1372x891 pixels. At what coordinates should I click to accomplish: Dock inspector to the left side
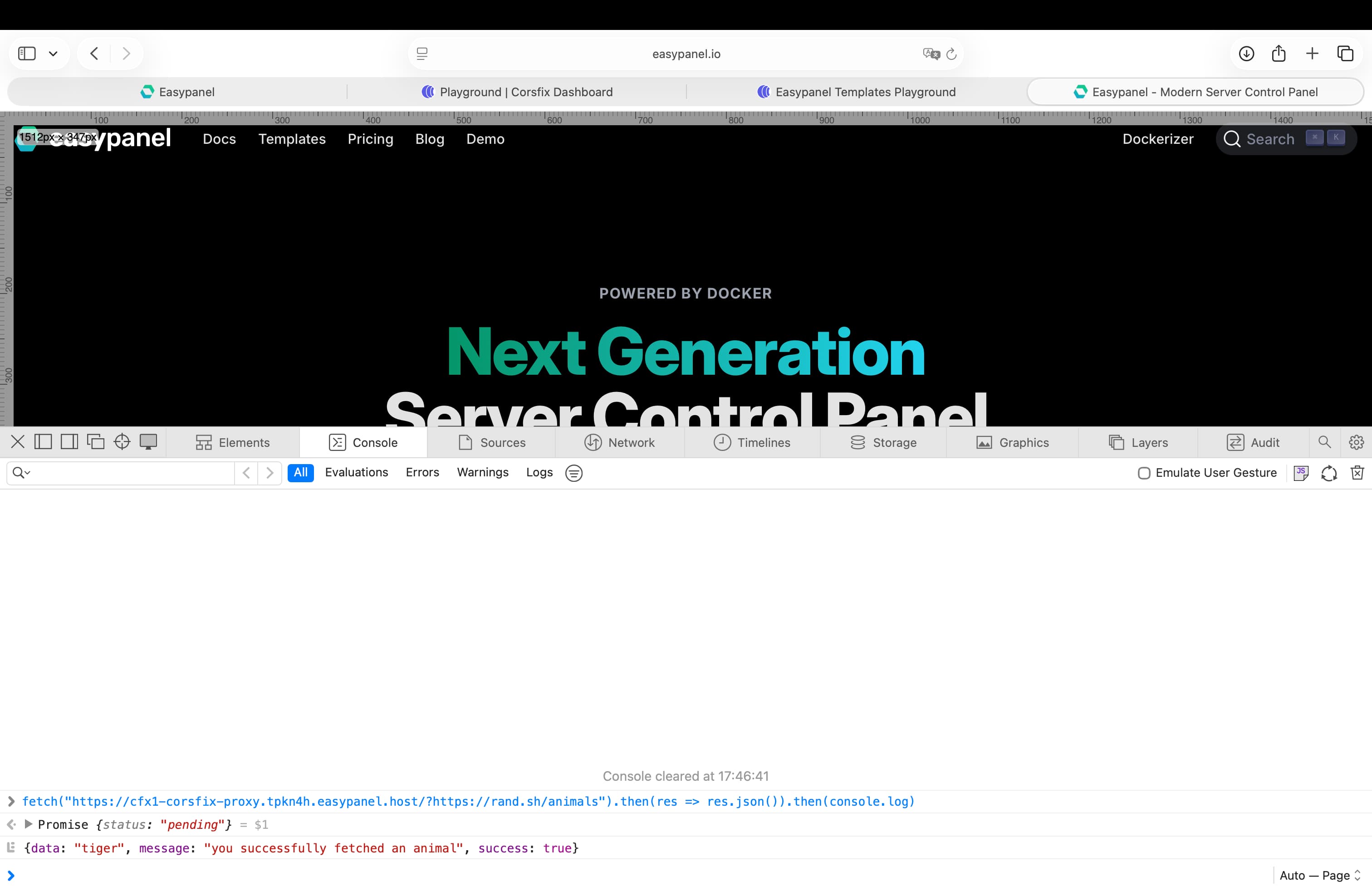[x=43, y=442]
